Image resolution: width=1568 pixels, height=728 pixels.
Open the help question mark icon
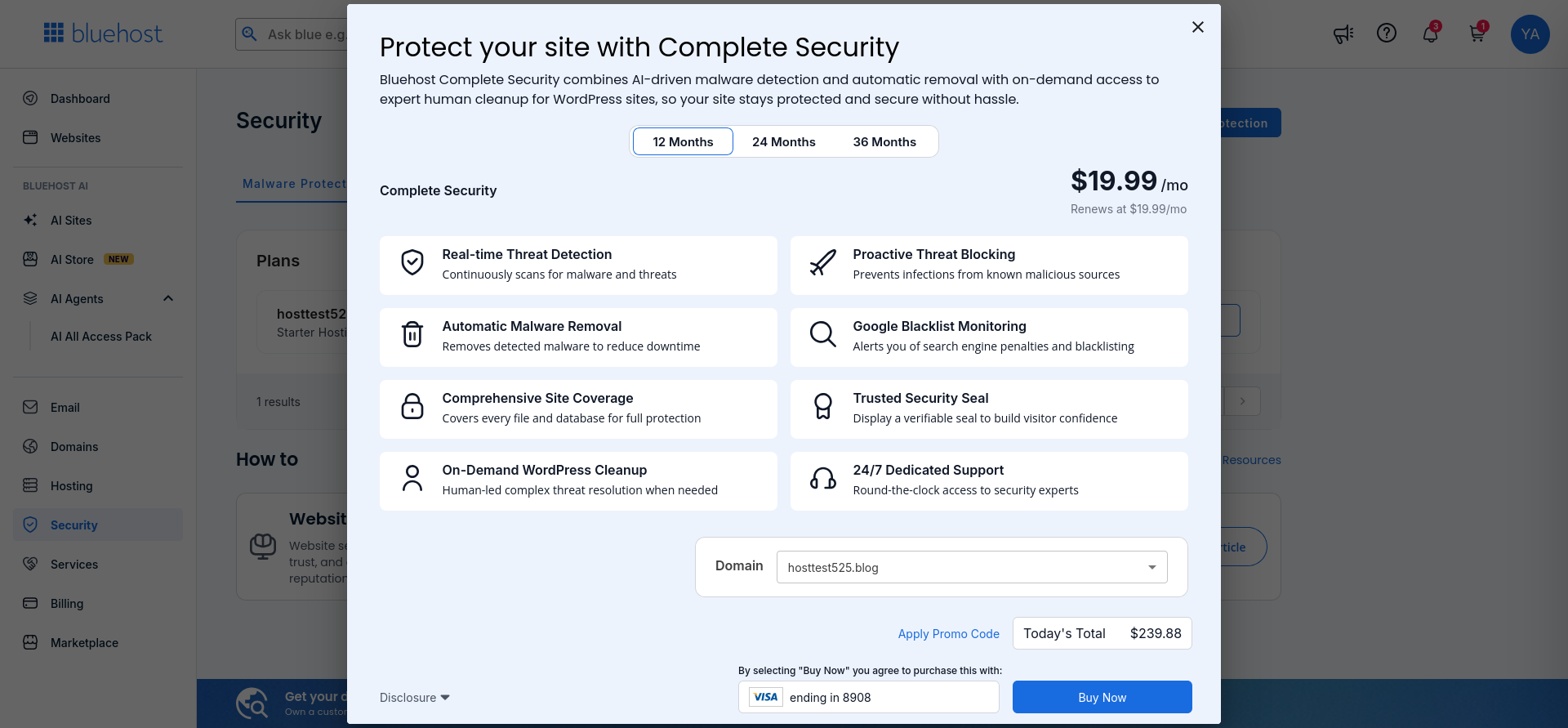coord(1387,33)
